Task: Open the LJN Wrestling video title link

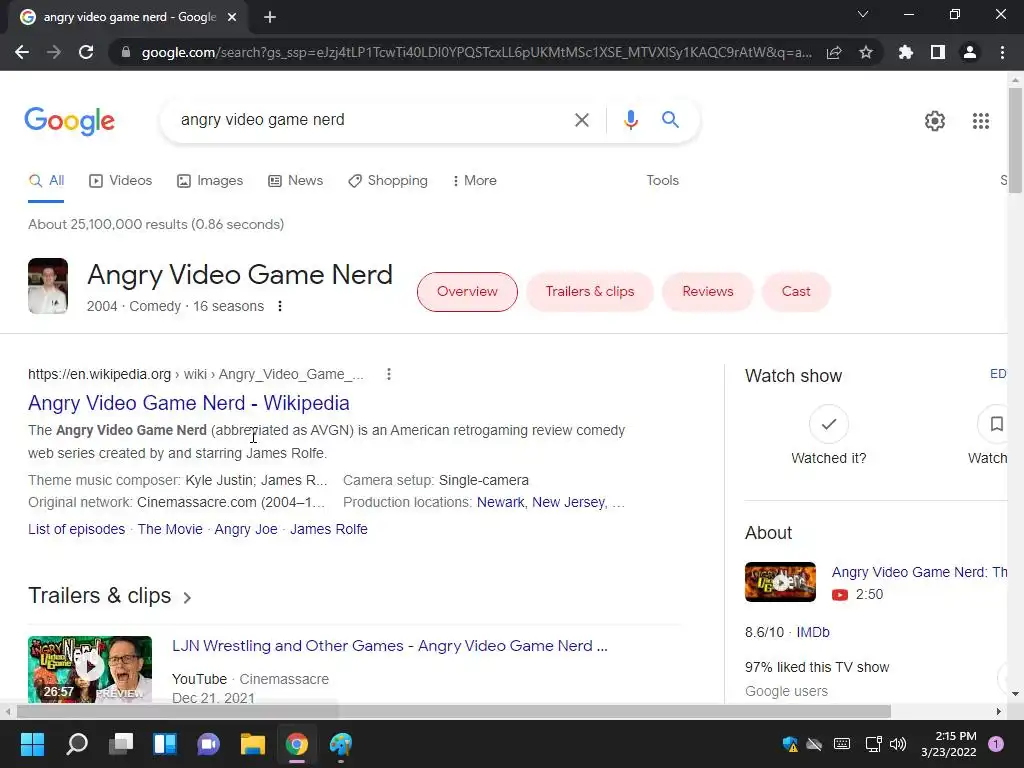Action: (390, 646)
